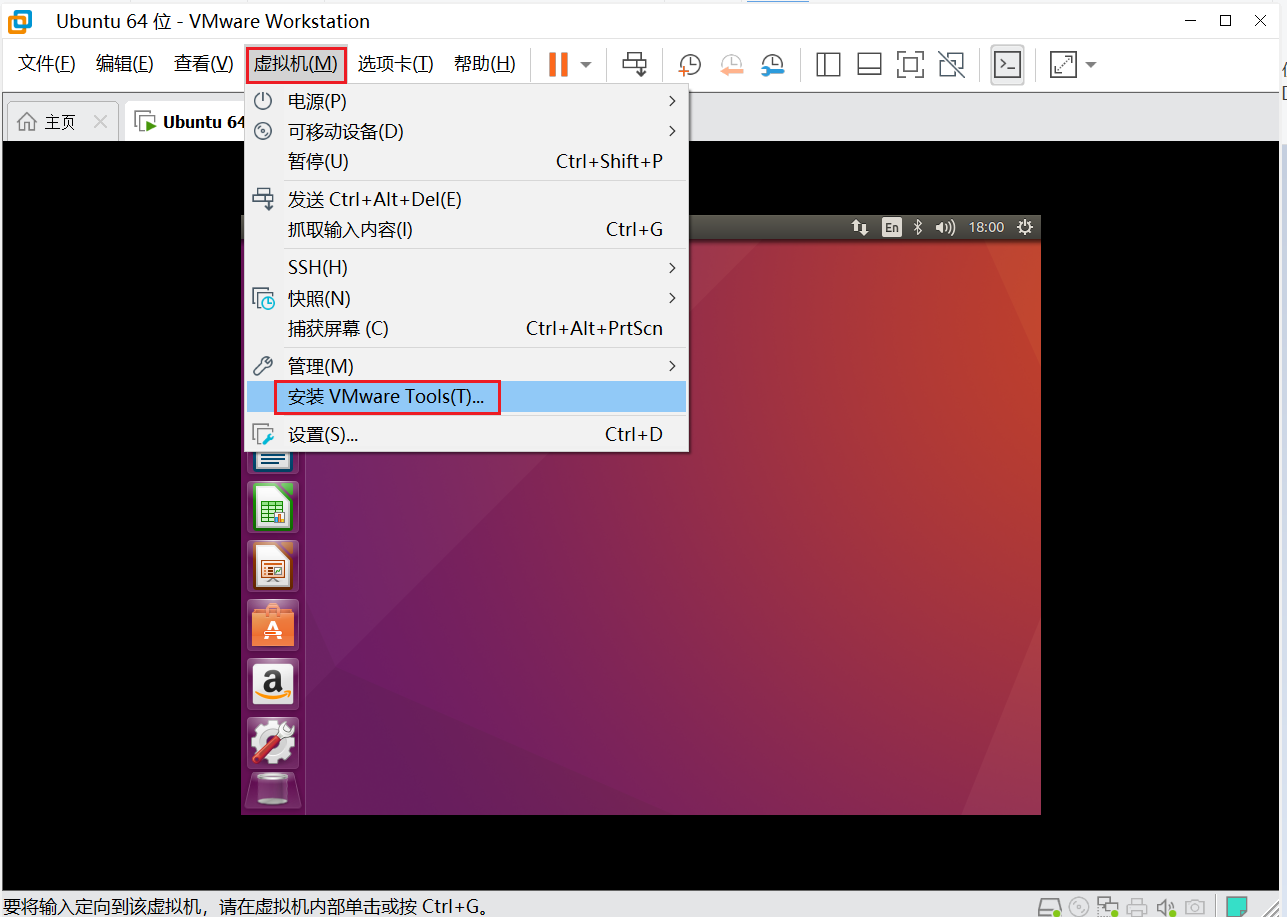Launch LibreOffice Calc from the launcher
Screen dimensions: 1287x917
[x=273, y=507]
